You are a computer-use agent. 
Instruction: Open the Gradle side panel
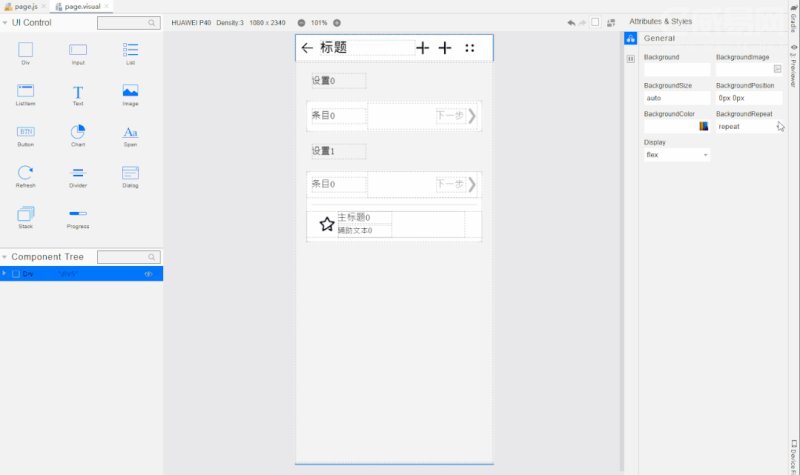click(x=793, y=19)
